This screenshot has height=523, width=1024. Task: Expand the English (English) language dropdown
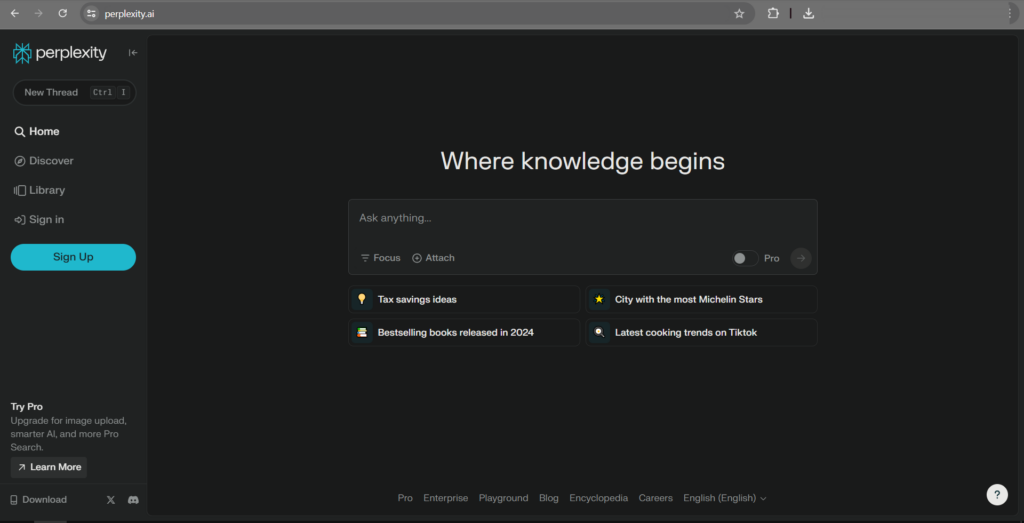725,498
